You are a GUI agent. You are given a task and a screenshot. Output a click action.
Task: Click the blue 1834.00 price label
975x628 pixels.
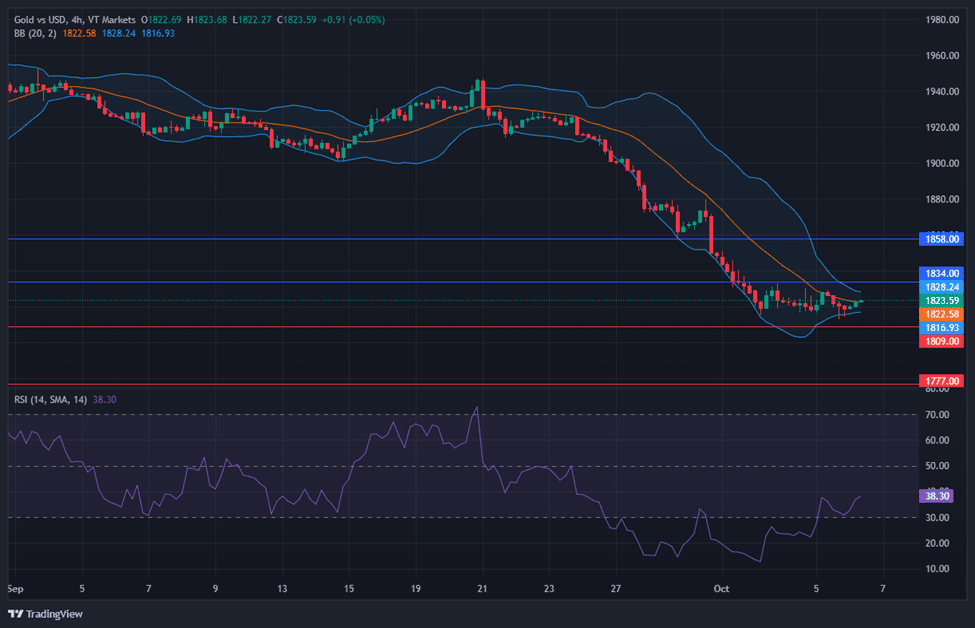pos(940,273)
